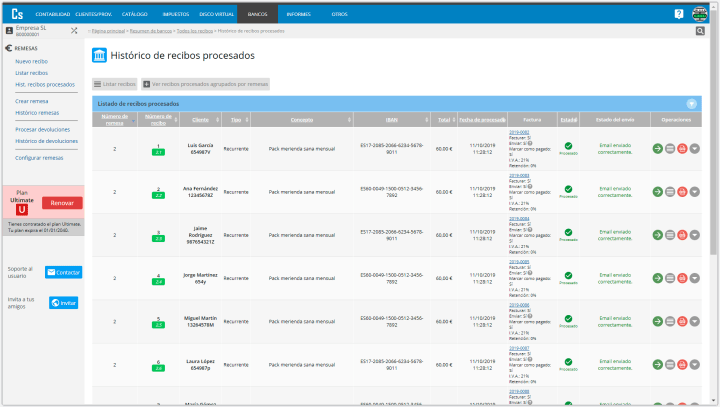Open the Otros menu
The image size is (720, 407).
click(339, 14)
